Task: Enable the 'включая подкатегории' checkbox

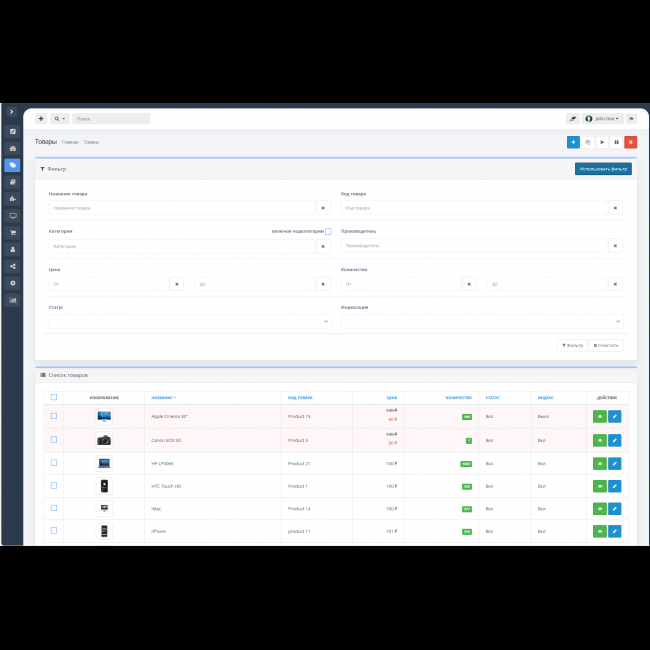Action: 328,231
